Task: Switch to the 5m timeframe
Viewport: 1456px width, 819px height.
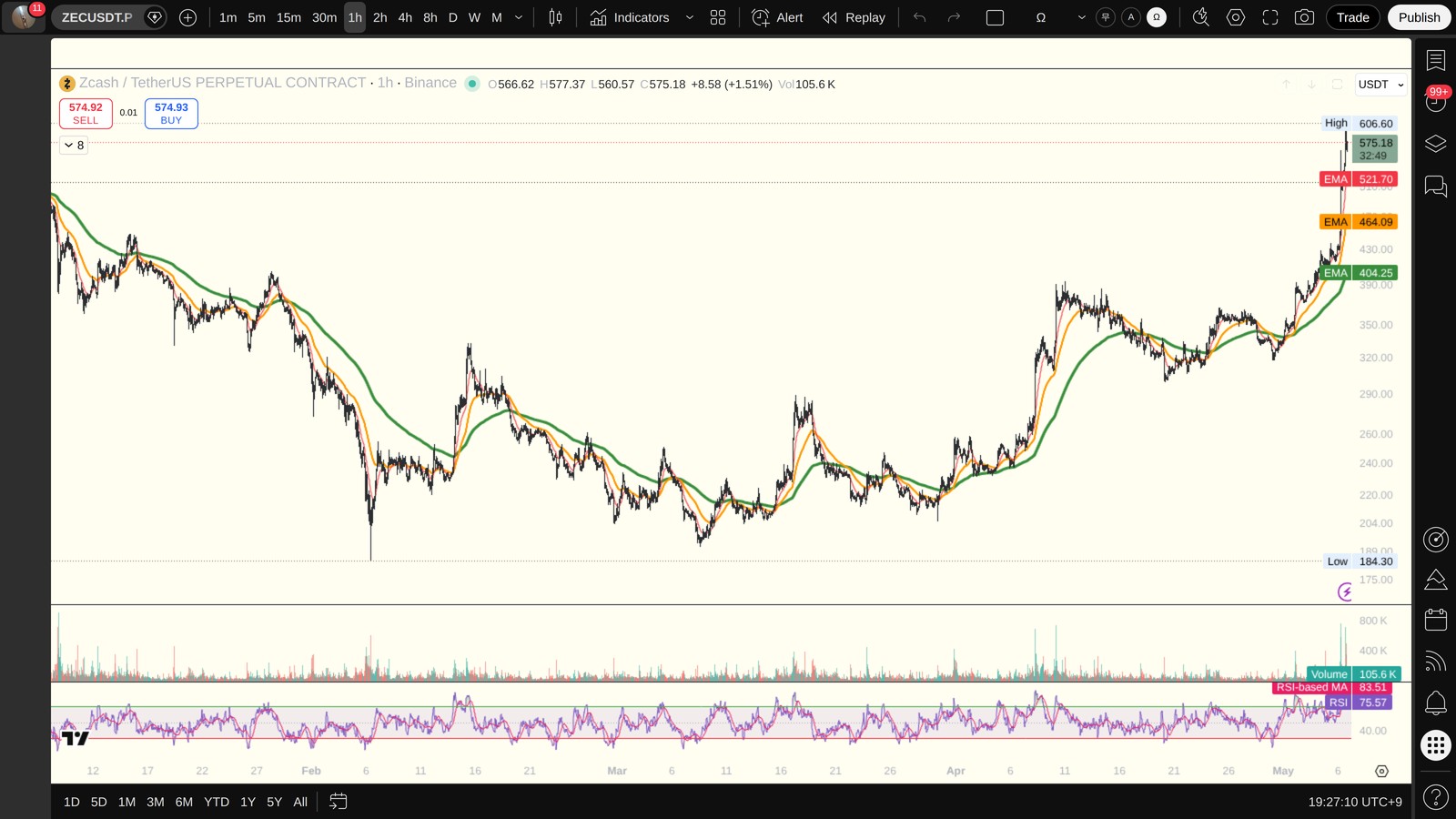Action: point(257,17)
